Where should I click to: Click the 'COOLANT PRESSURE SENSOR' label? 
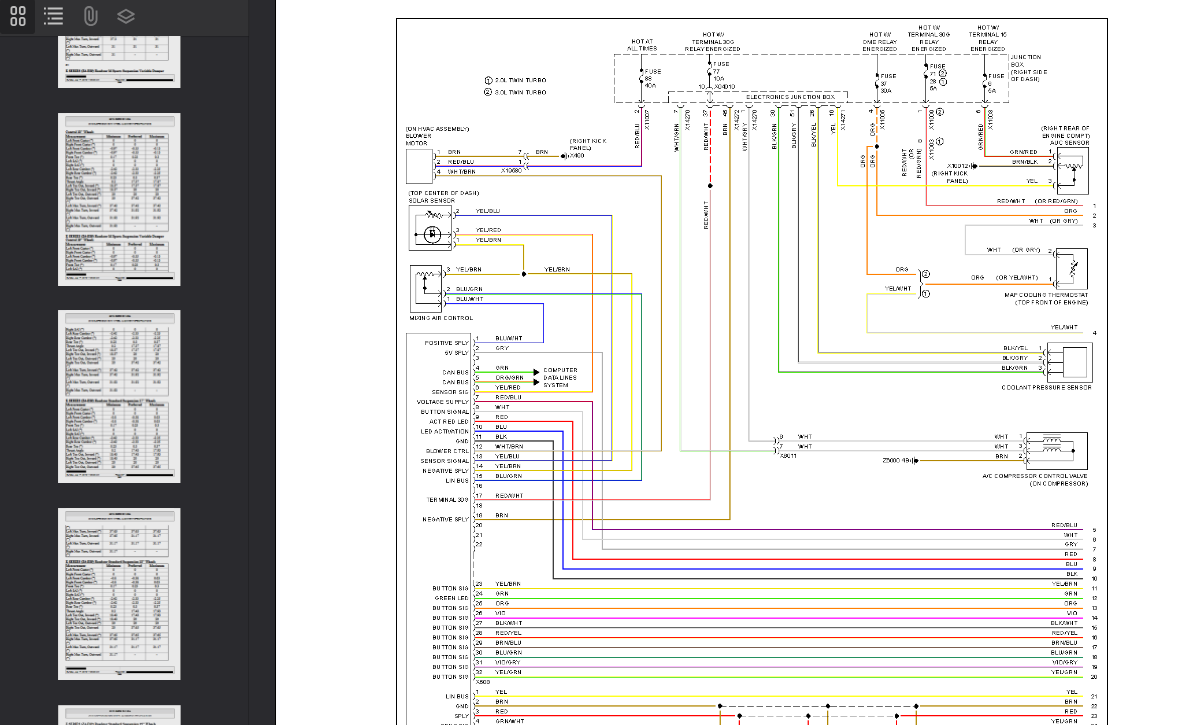[x=1046, y=387]
